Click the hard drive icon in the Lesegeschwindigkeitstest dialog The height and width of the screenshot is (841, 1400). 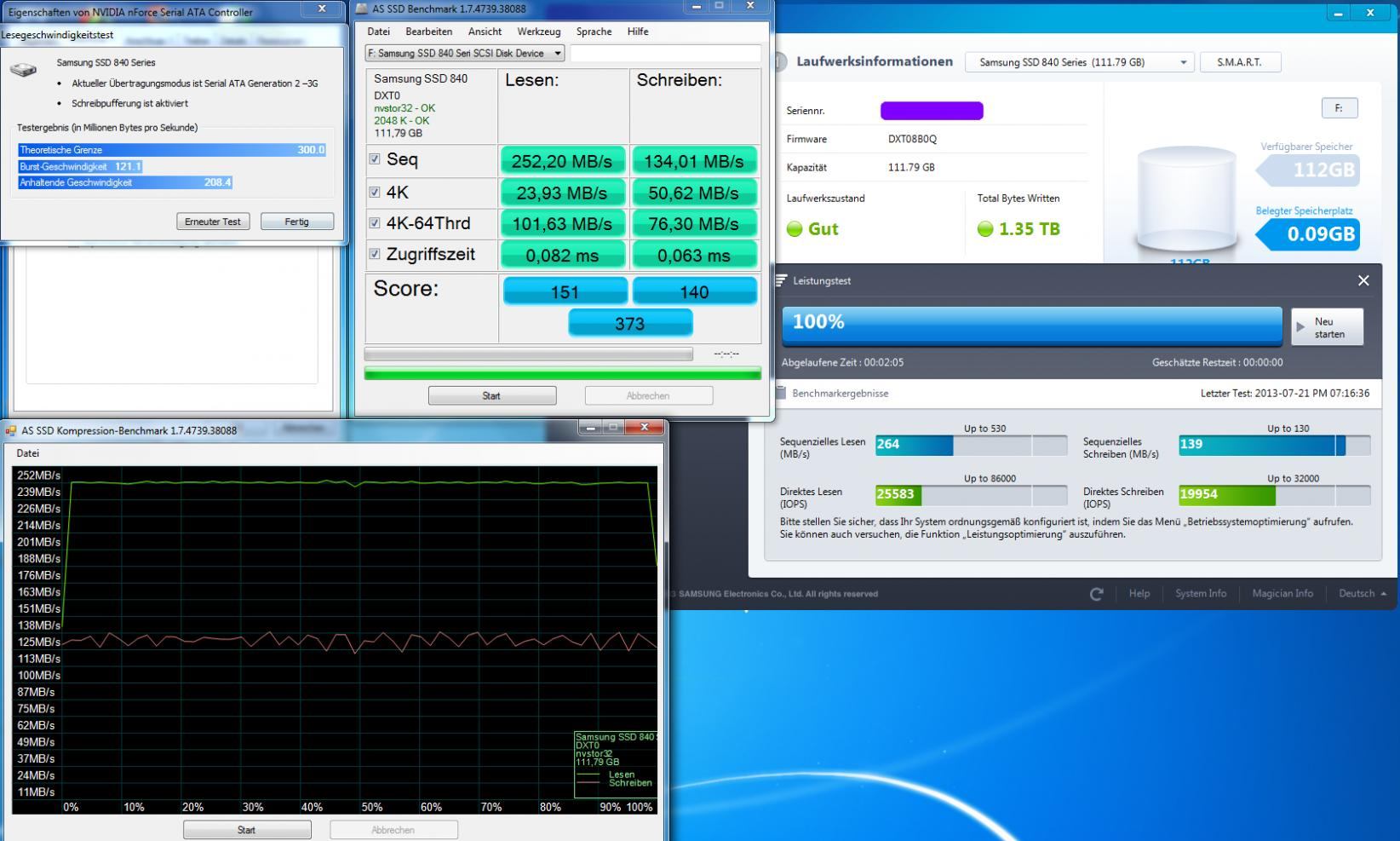[x=24, y=69]
